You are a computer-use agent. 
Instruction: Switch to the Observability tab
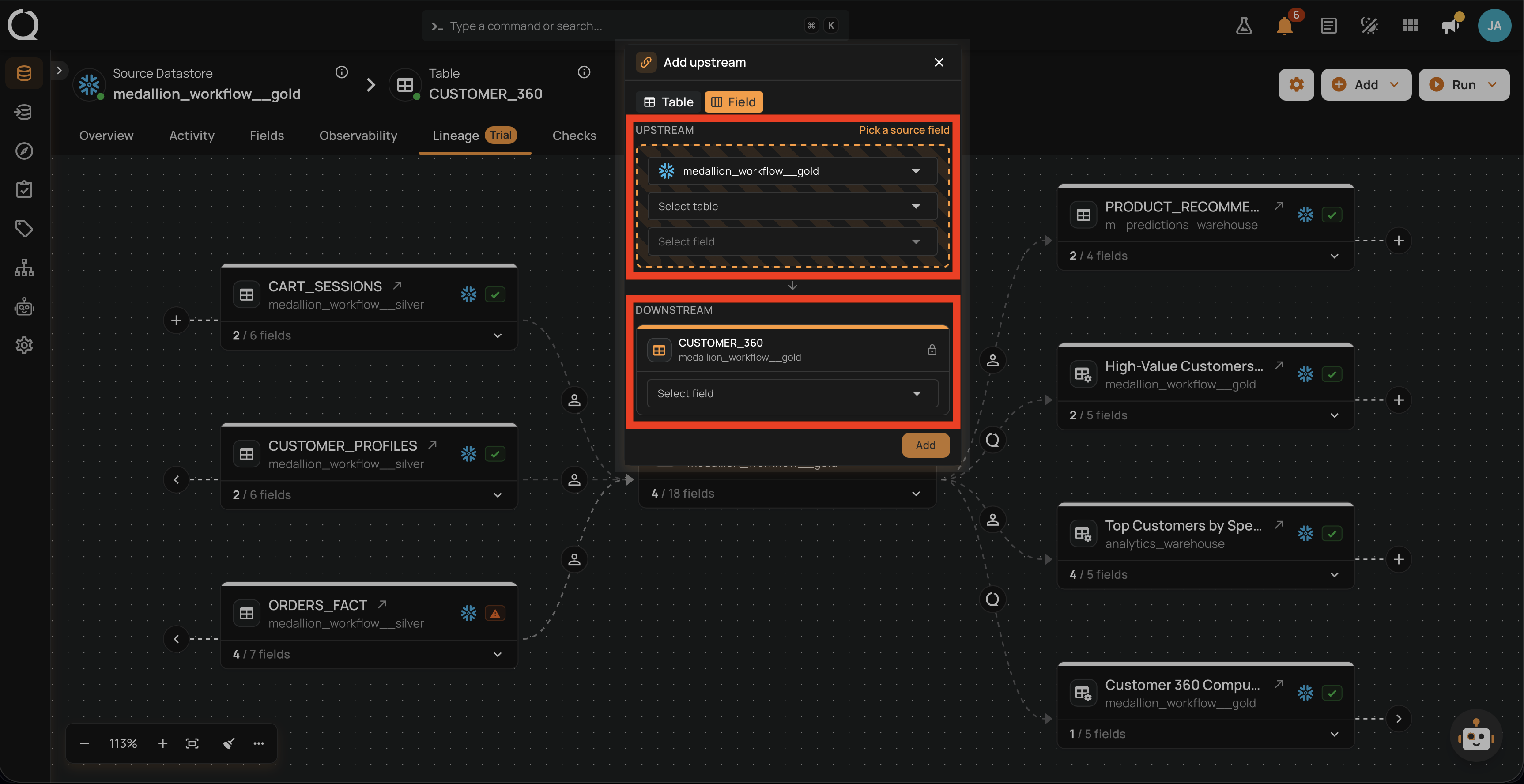click(x=358, y=136)
